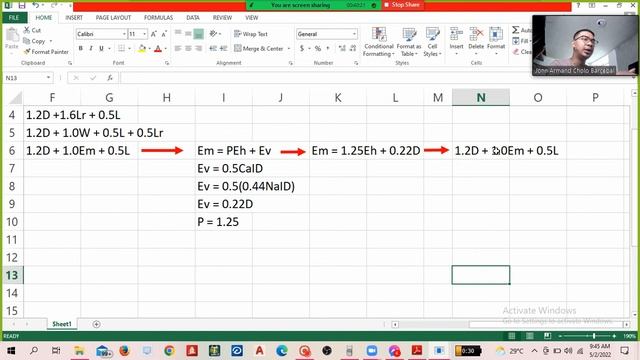Open Conditional Formatting menu
Screen dimensions: 640x360
(x=379, y=42)
